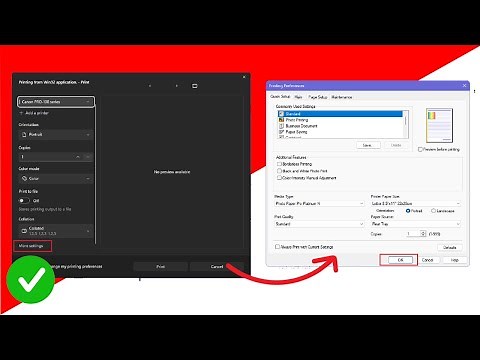Click the Defaults button
480x360 pixels.
pyautogui.click(x=450, y=248)
